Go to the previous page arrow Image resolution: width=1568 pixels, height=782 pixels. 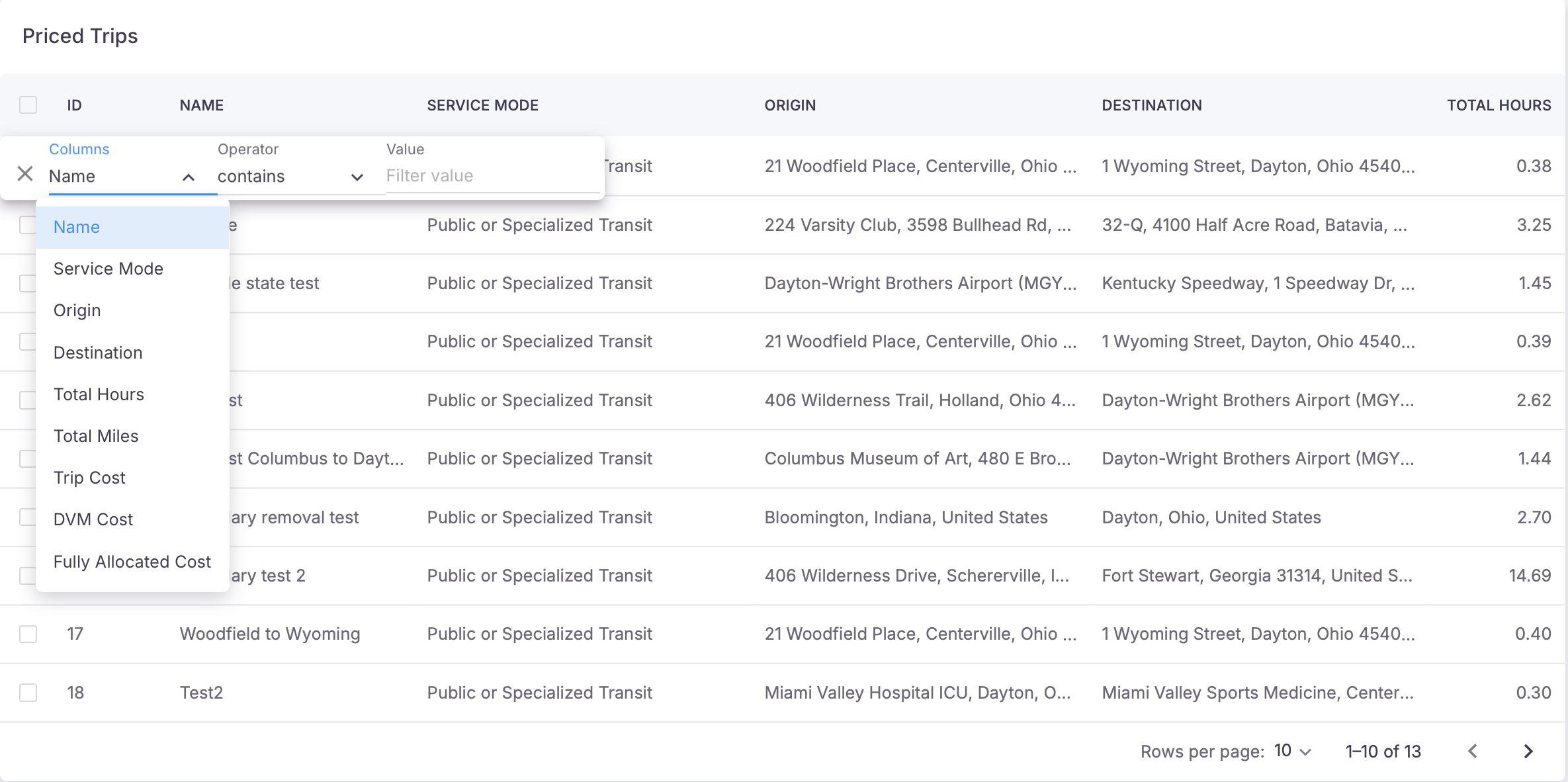[1472, 751]
